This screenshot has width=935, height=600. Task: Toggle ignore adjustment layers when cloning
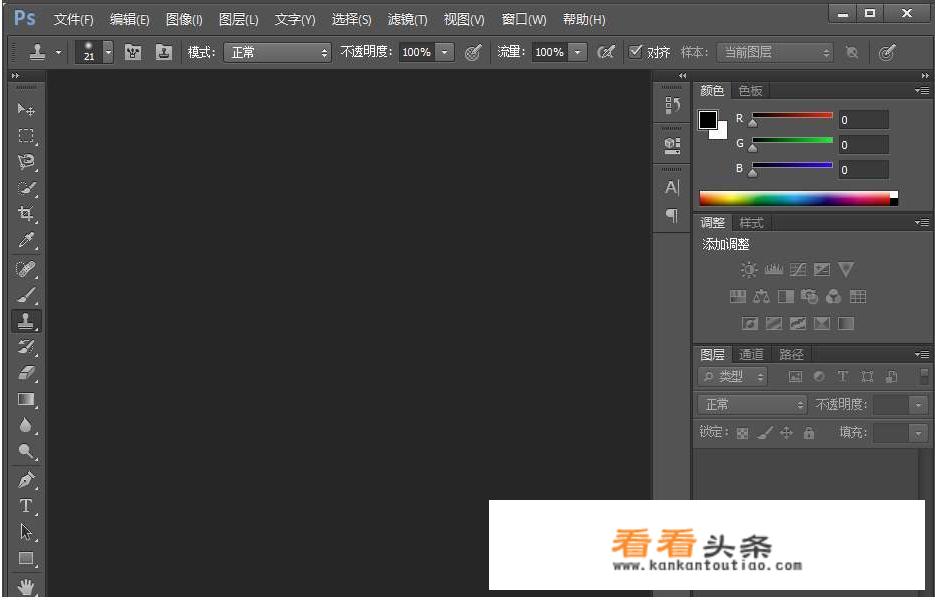[852, 52]
